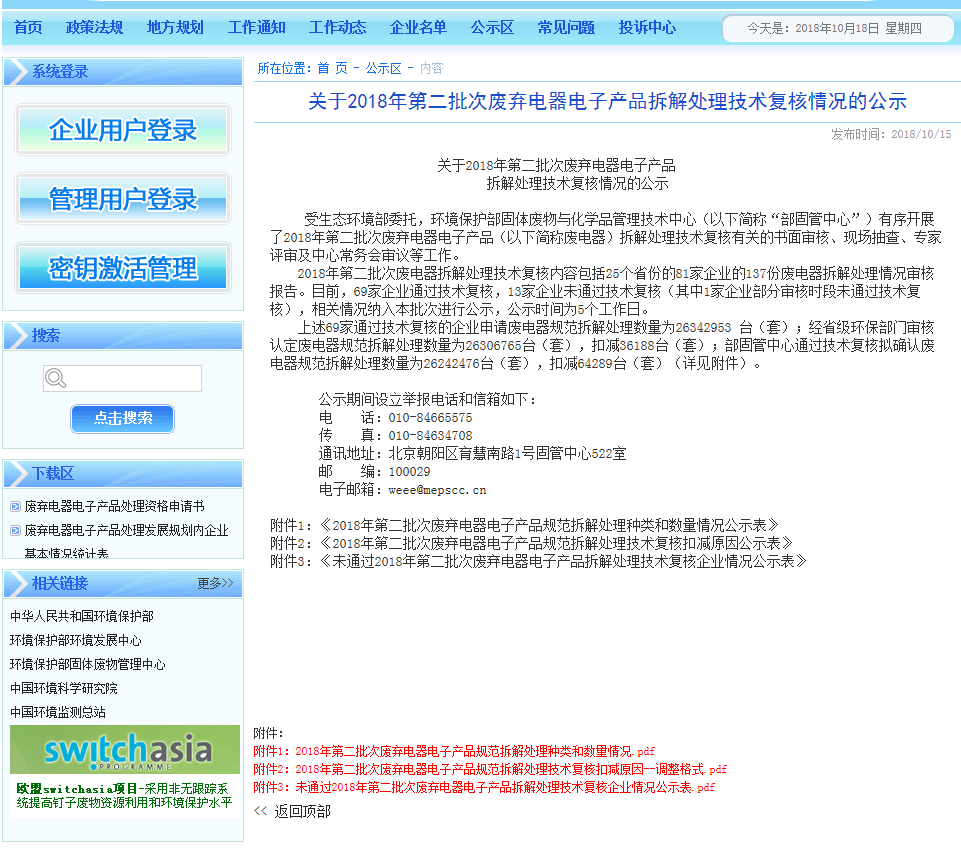Expand 更多>> in 相关链接 panel
This screenshot has height=850, width=961.
(215, 583)
